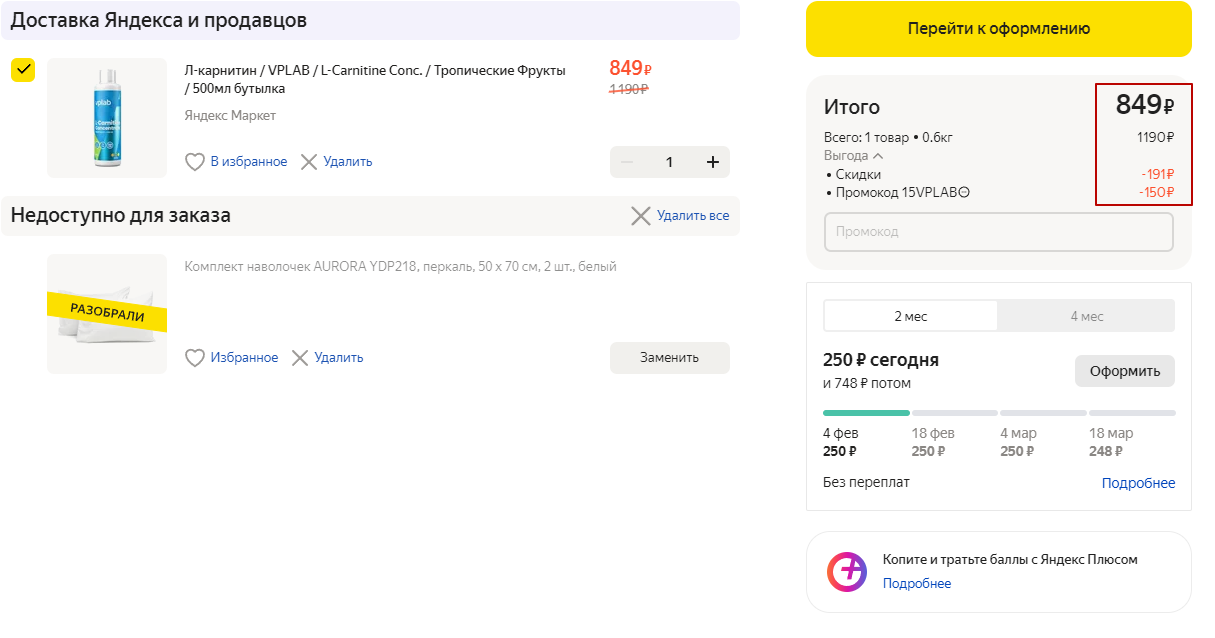Open 'Подробнее' link under Yandex Plus

point(916,583)
